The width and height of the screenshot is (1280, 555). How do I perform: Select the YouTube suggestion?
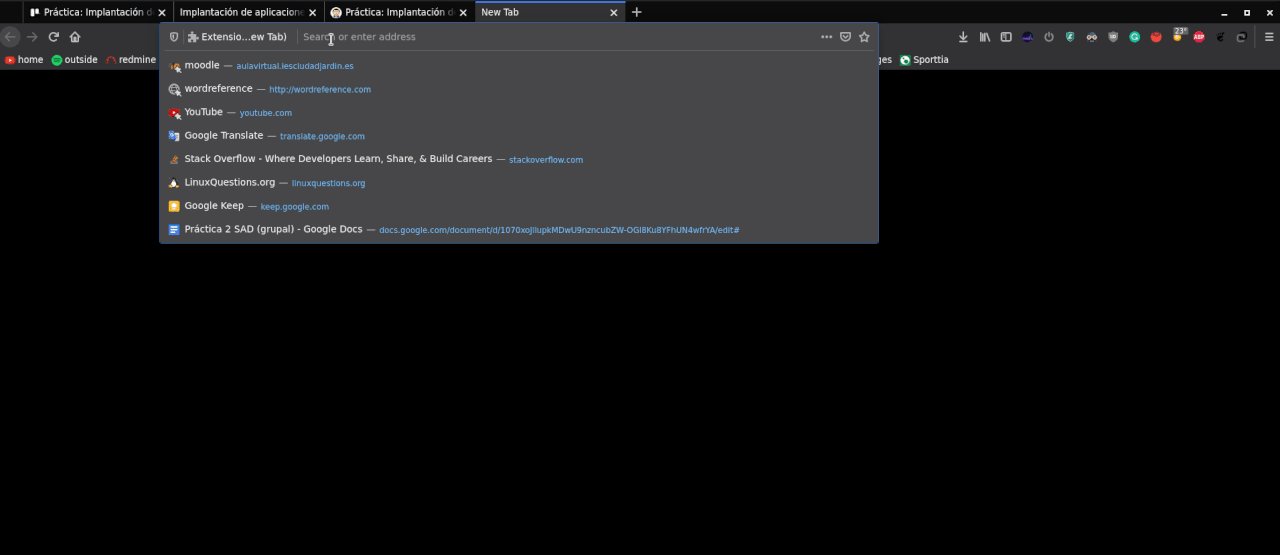(519, 113)
